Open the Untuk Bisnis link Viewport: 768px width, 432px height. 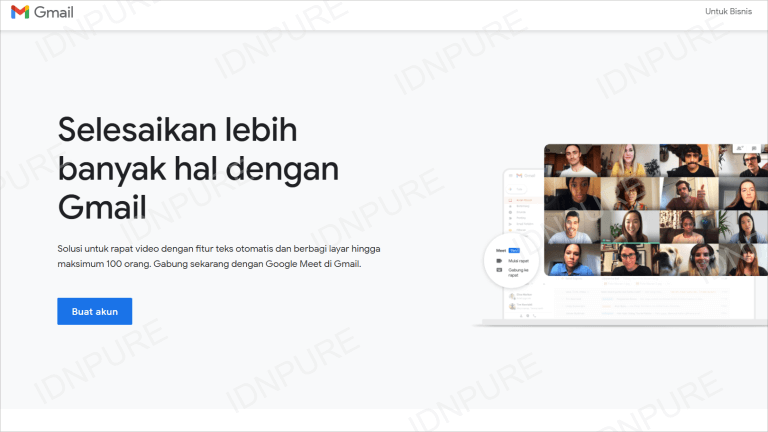728,11
